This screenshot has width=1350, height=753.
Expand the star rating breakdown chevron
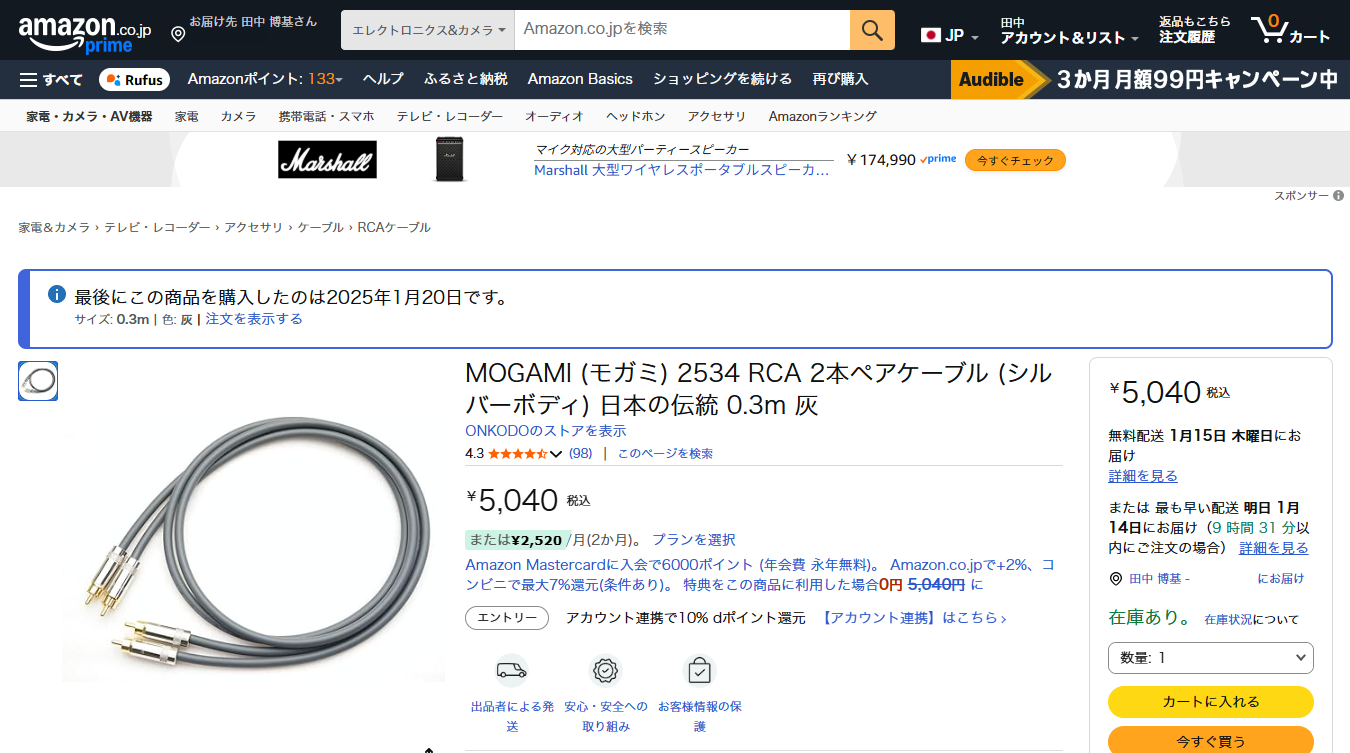point(556,454)
